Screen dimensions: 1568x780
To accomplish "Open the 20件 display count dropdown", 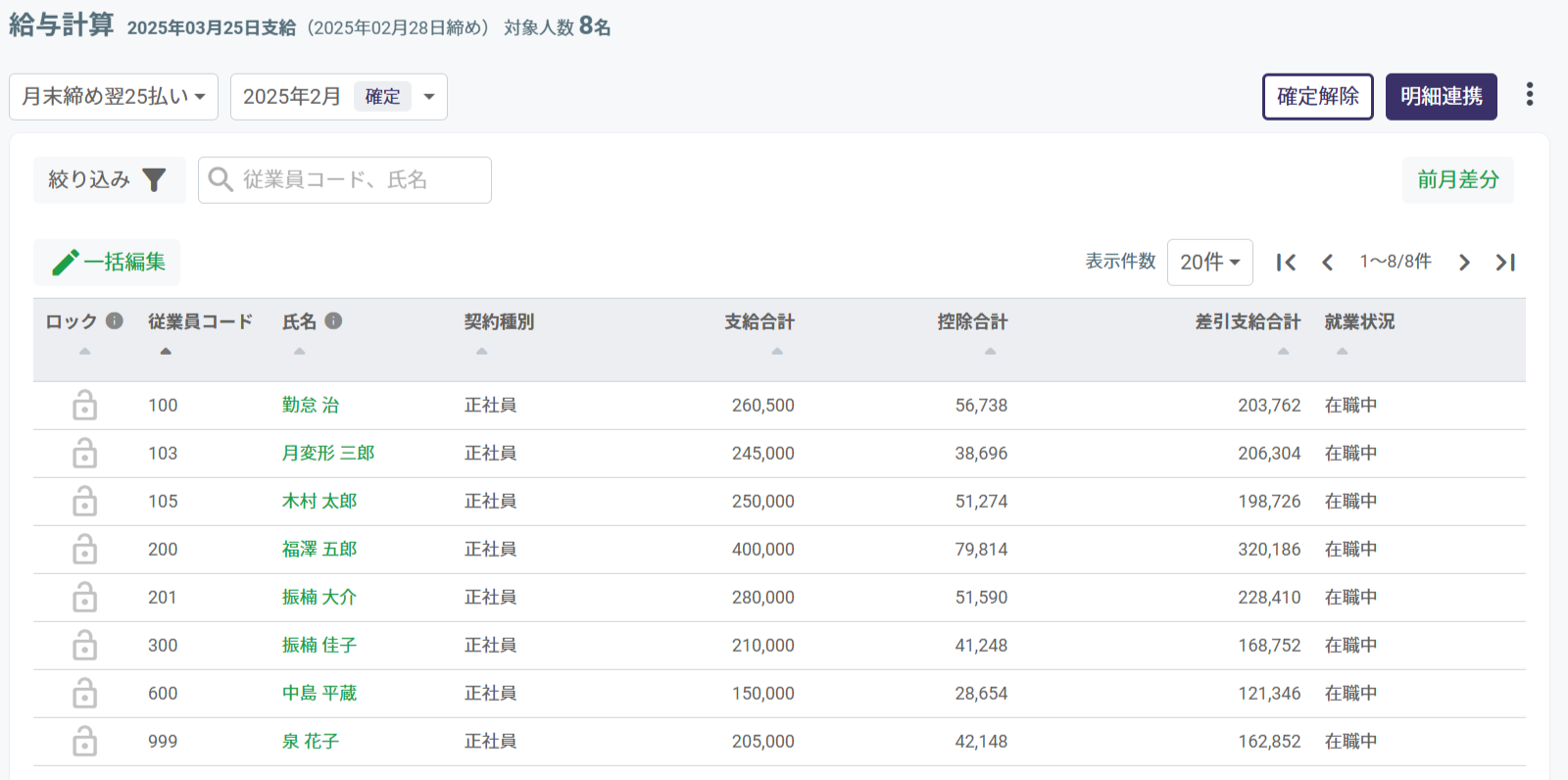I will click(x=1209, y=263).
